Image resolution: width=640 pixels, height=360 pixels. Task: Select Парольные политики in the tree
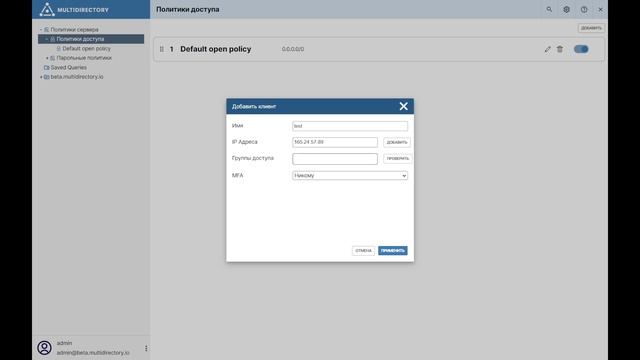pyautogui.click(x=84, y=58)
